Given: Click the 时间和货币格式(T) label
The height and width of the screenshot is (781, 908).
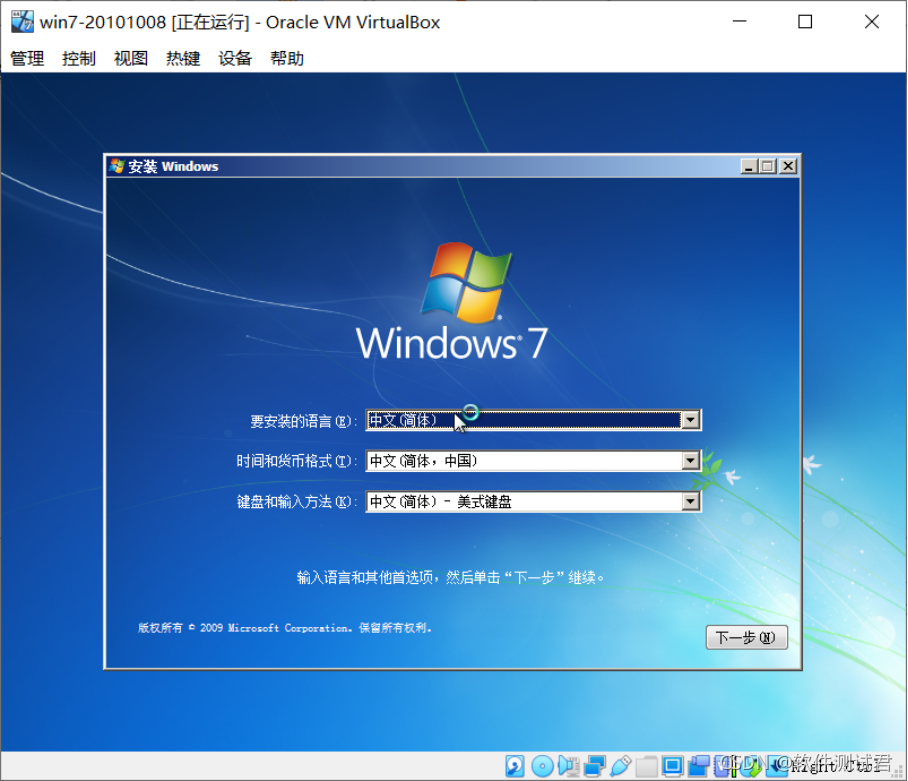Looking at the screenshot, I should click(296, 461).
